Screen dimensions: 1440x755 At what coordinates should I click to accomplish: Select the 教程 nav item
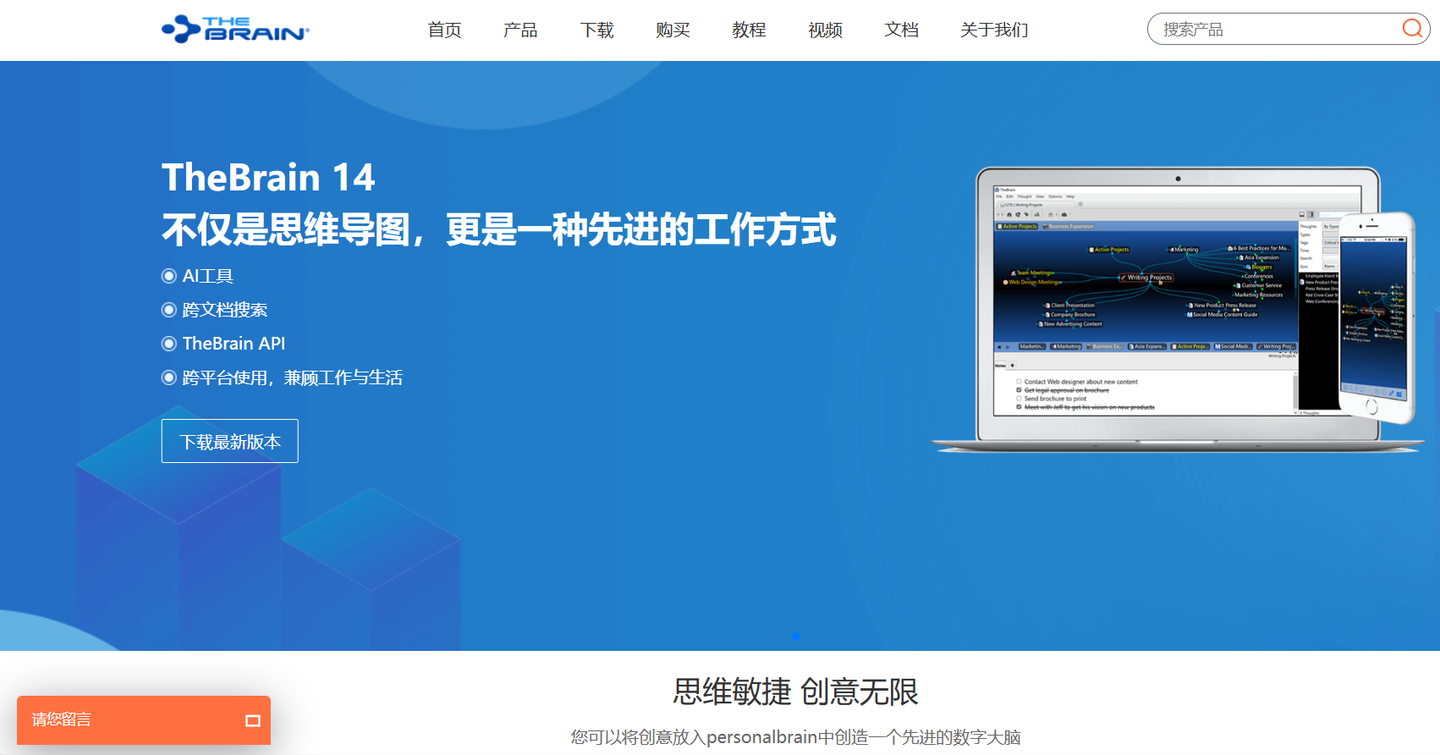pos(749,30)
